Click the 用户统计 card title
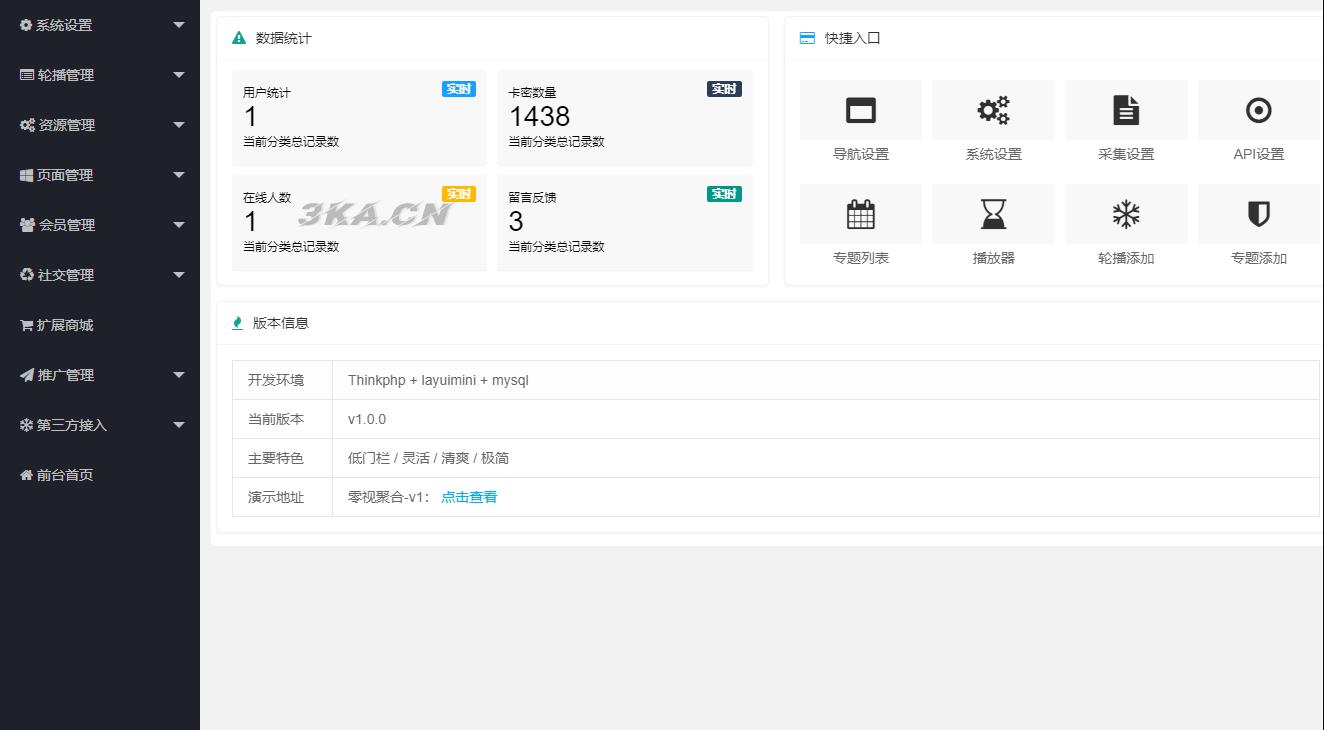This screenshot has width=1324, height=730. pyautogui.click(x=267, y=93)
